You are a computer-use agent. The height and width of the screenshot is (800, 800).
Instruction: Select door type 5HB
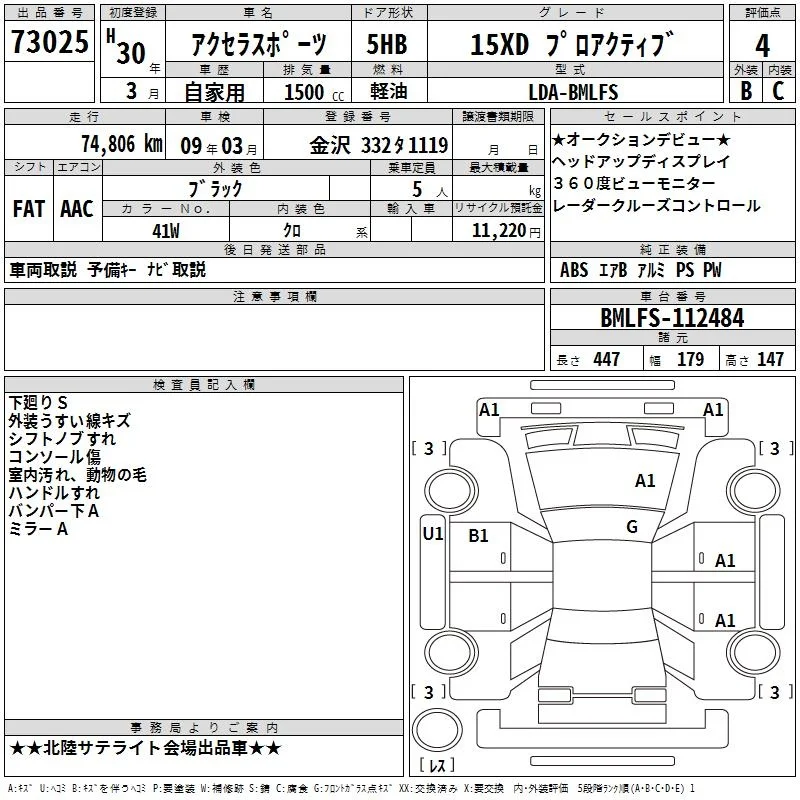[387, 44]
